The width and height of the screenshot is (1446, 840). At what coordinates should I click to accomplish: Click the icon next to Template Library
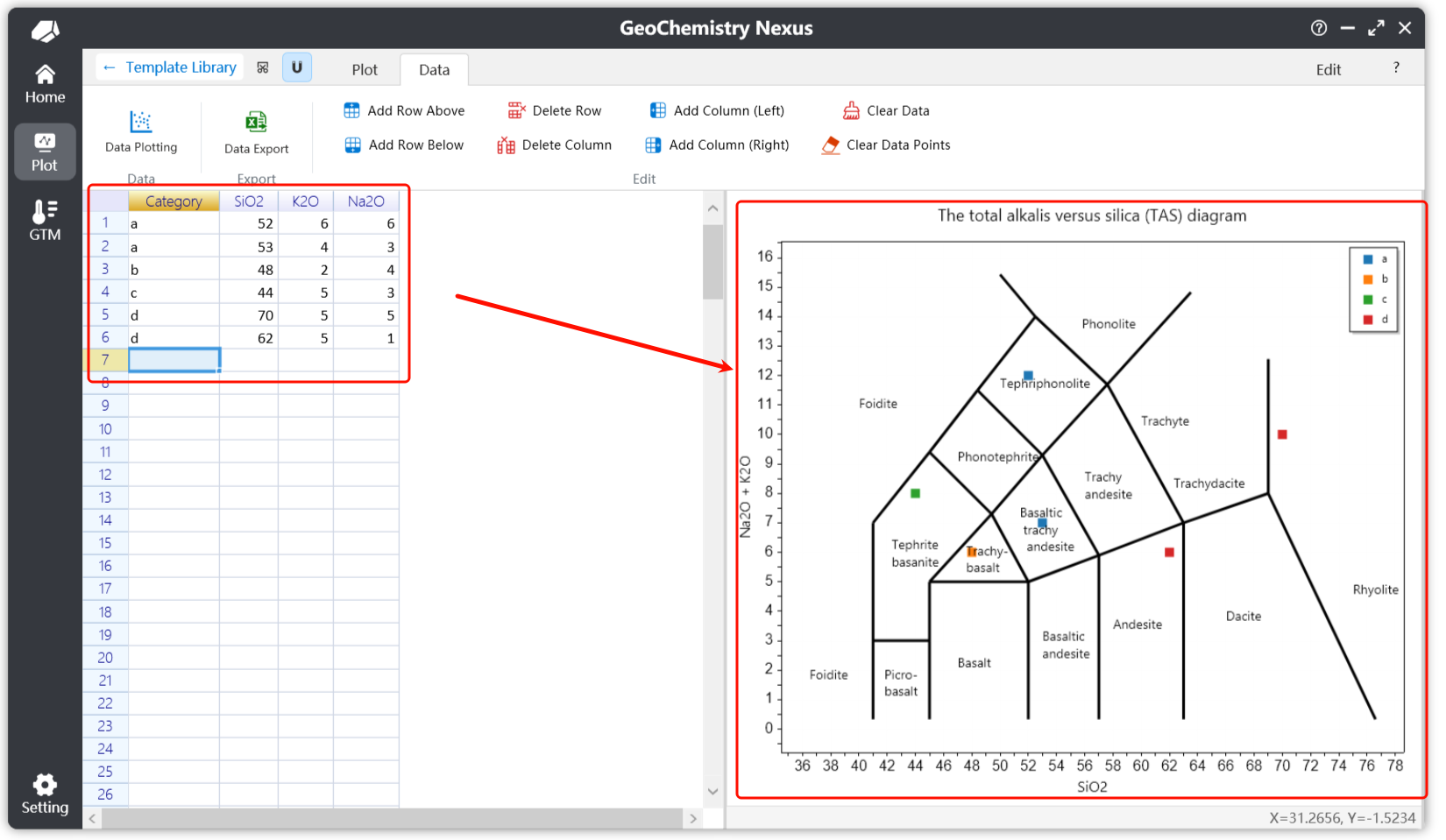pos(263,67)
